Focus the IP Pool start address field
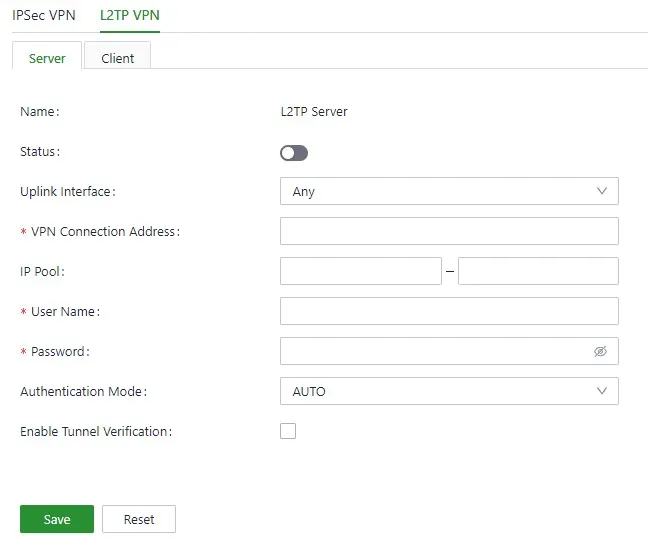The height and width of the screenshot is (549, 648). pos(361,271)
